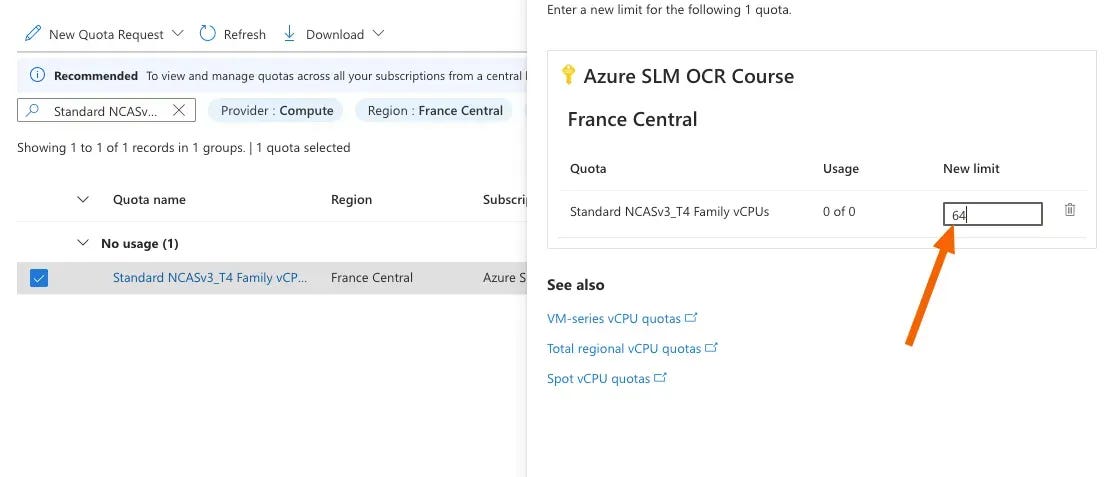The image size is (1106, 477).
Task: Click the magnifier icon in the search box
Action: click(x=32, y=110)
